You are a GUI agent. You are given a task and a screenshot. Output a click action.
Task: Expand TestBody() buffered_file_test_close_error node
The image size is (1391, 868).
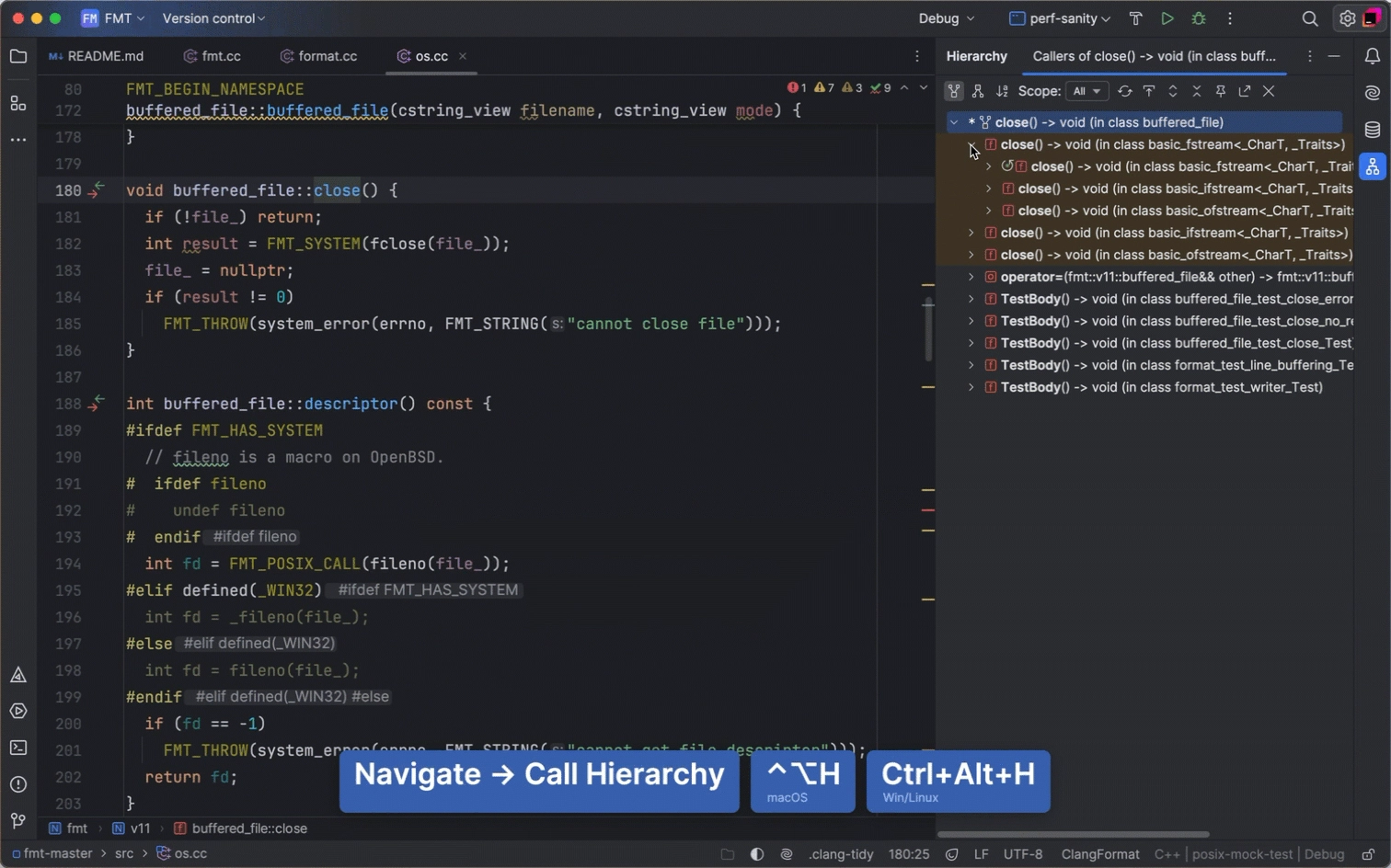[971, 299]
